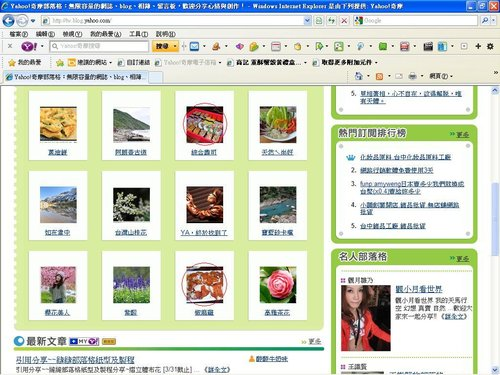
Task: Open a new tab with blank tab button
Action: pos(156,77)
